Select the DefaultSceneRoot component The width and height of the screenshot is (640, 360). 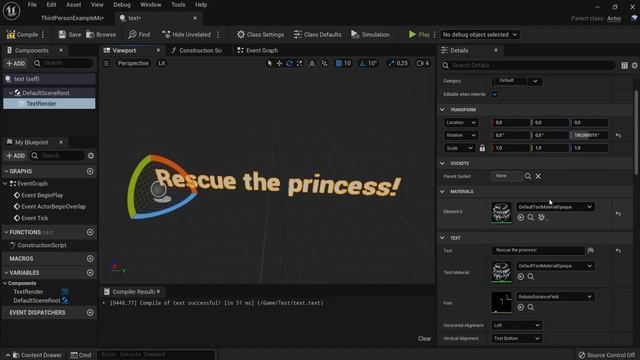click(x=46, y=93)
